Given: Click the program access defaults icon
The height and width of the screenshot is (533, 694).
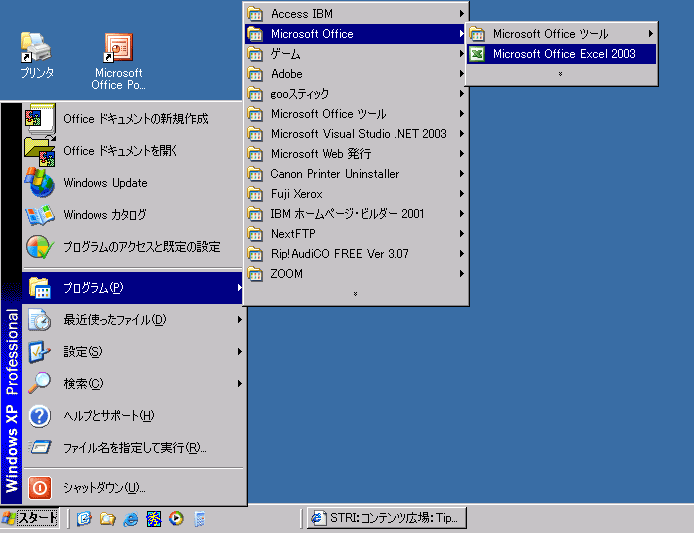Looking at the screenshot, I should (40, 247).
